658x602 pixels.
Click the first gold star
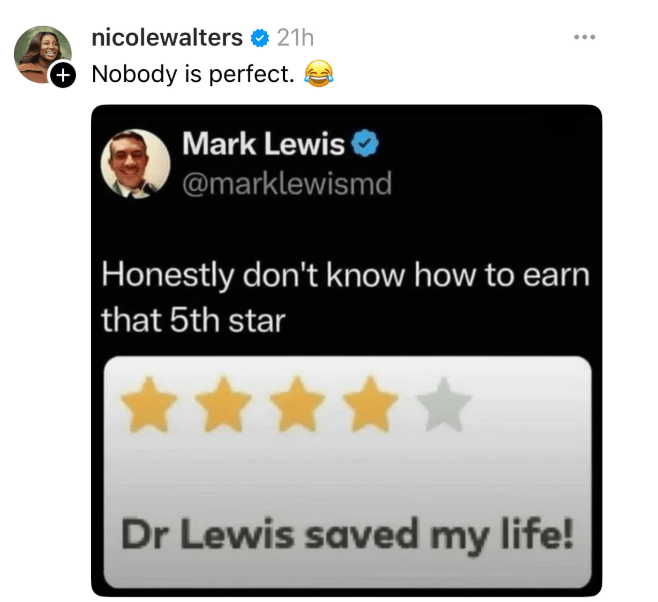click(149, 404)
